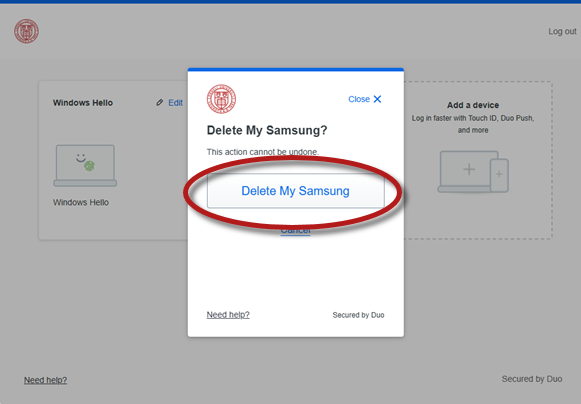Click the pencil icon beside Edit
The width and height of the screenshot is (581, 404).
pyautogui.click(x=159, y=102)
